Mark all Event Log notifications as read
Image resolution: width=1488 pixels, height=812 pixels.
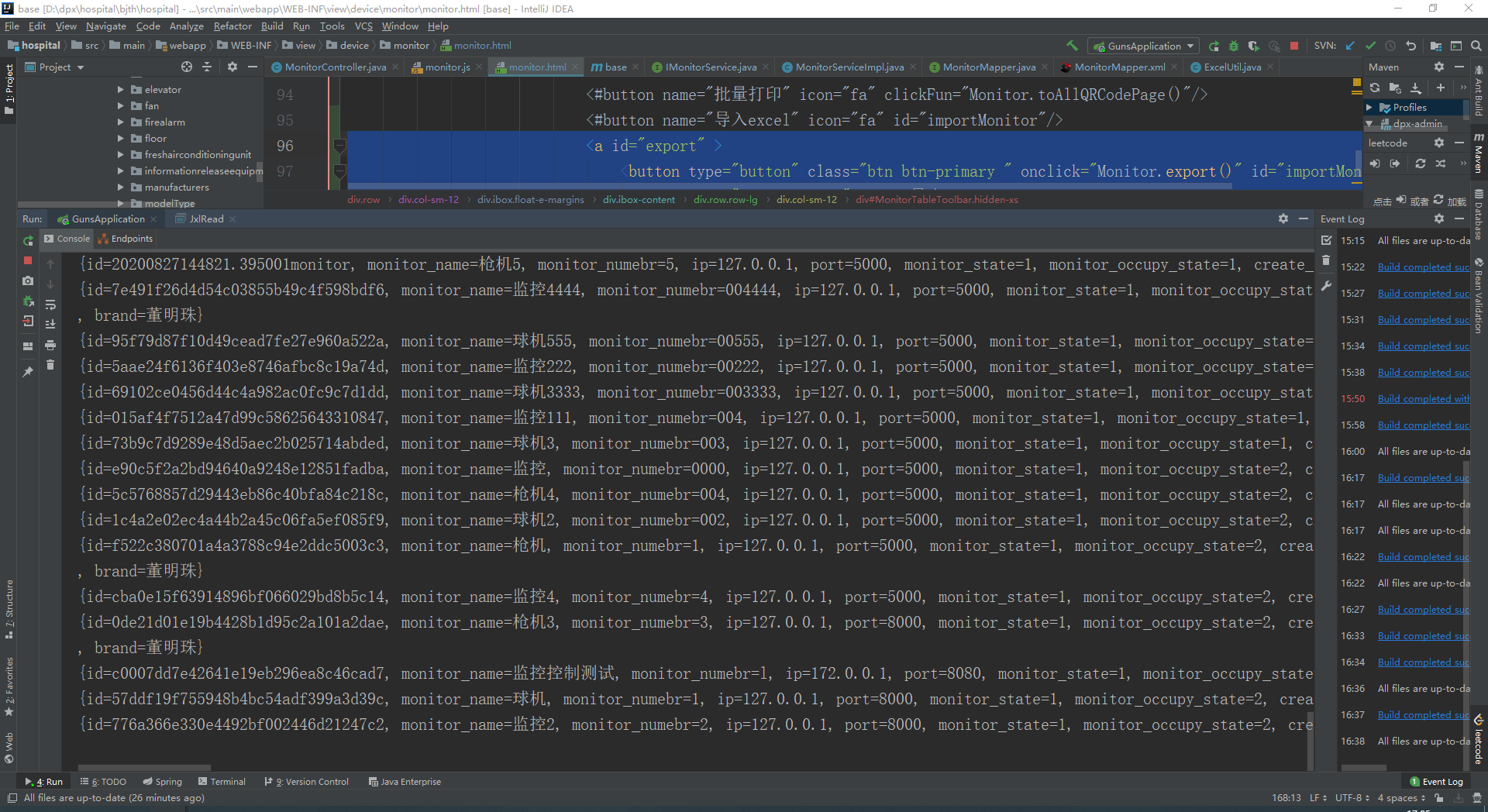pyautogui.click(x=1326, y=240)
